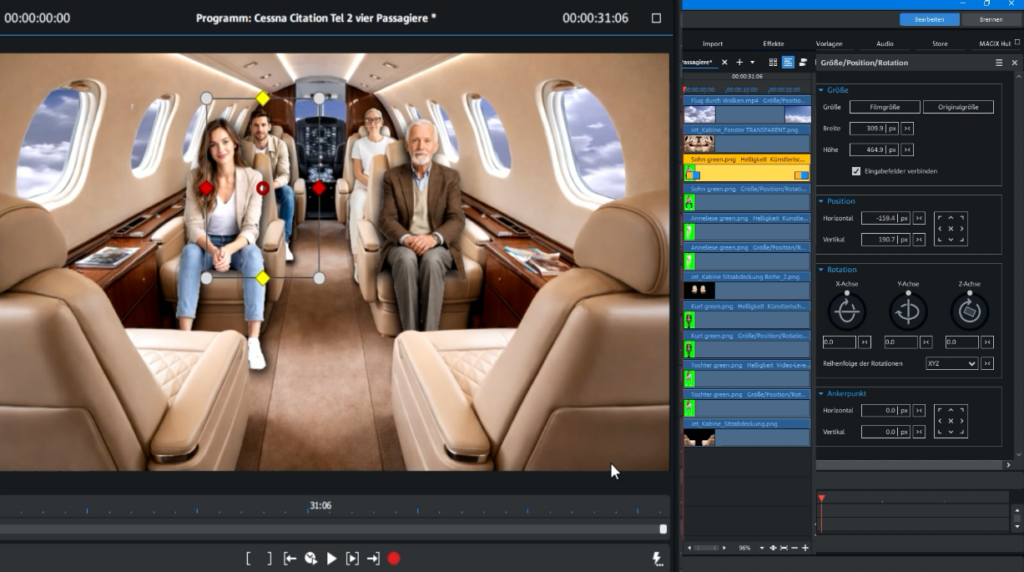Open the Effekte tab
1024x572 pixels.
(x=773, y=44)
